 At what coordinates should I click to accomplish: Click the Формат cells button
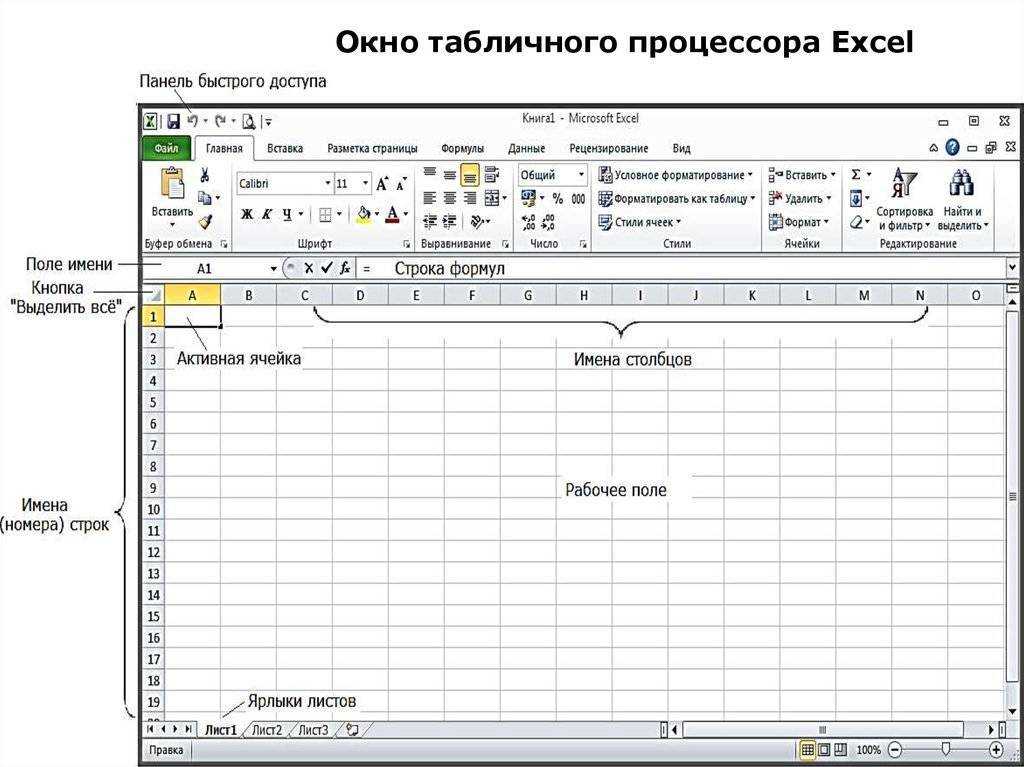pyautogui.click(x=799, y=222)
